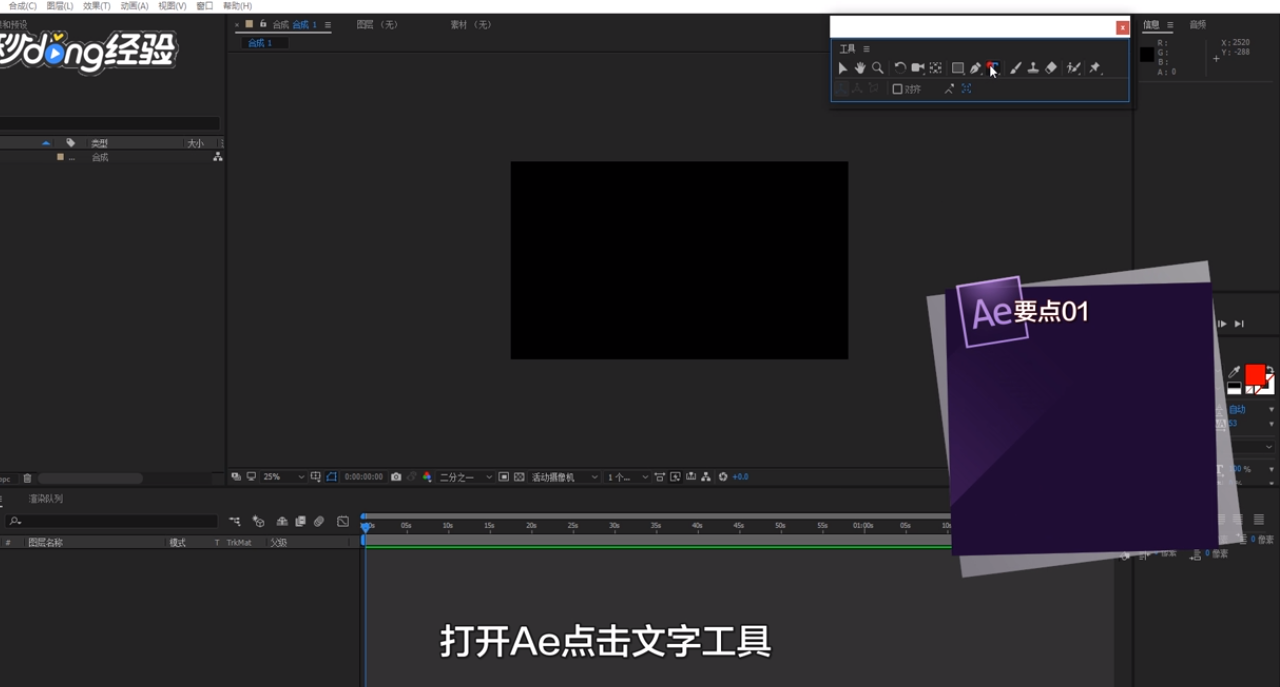Open the 动画(A) menu
1280x687 pixels.
[134, 6]
